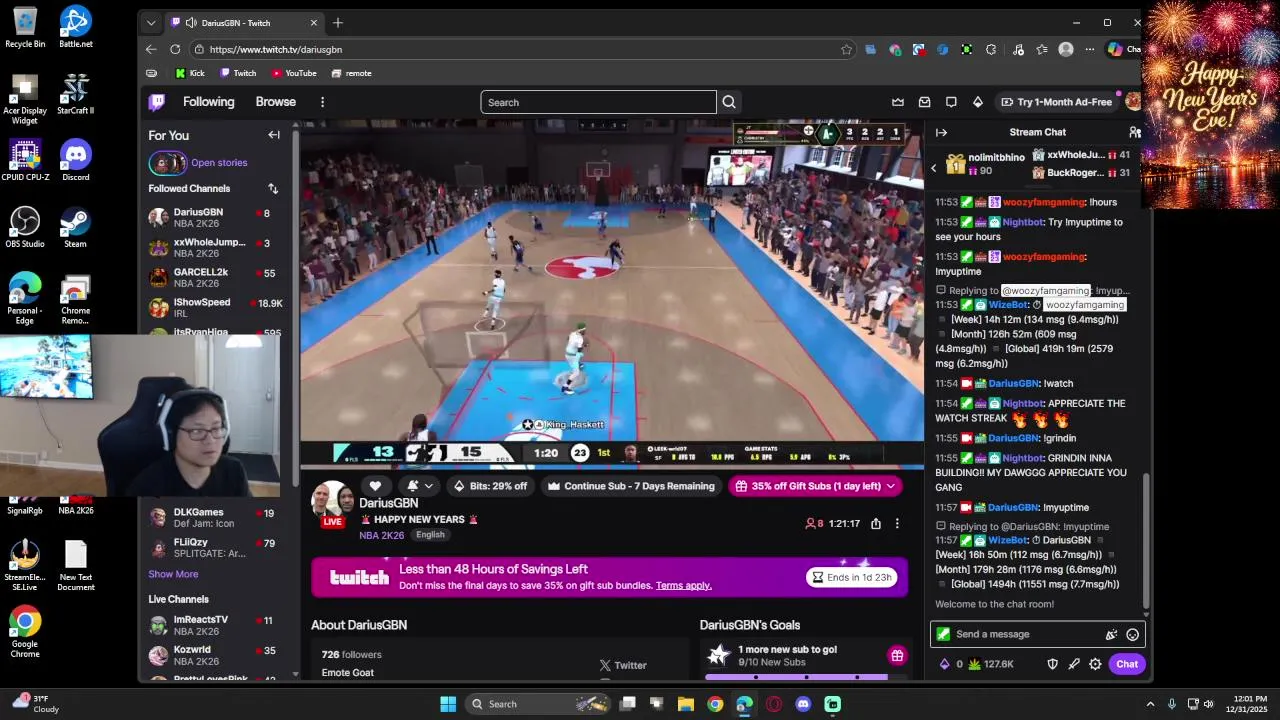This screenshot has height=720, width=1280.
Task: Click the chat panel scrollbar
Action: pyautogui.click(x=1146, y=540)
